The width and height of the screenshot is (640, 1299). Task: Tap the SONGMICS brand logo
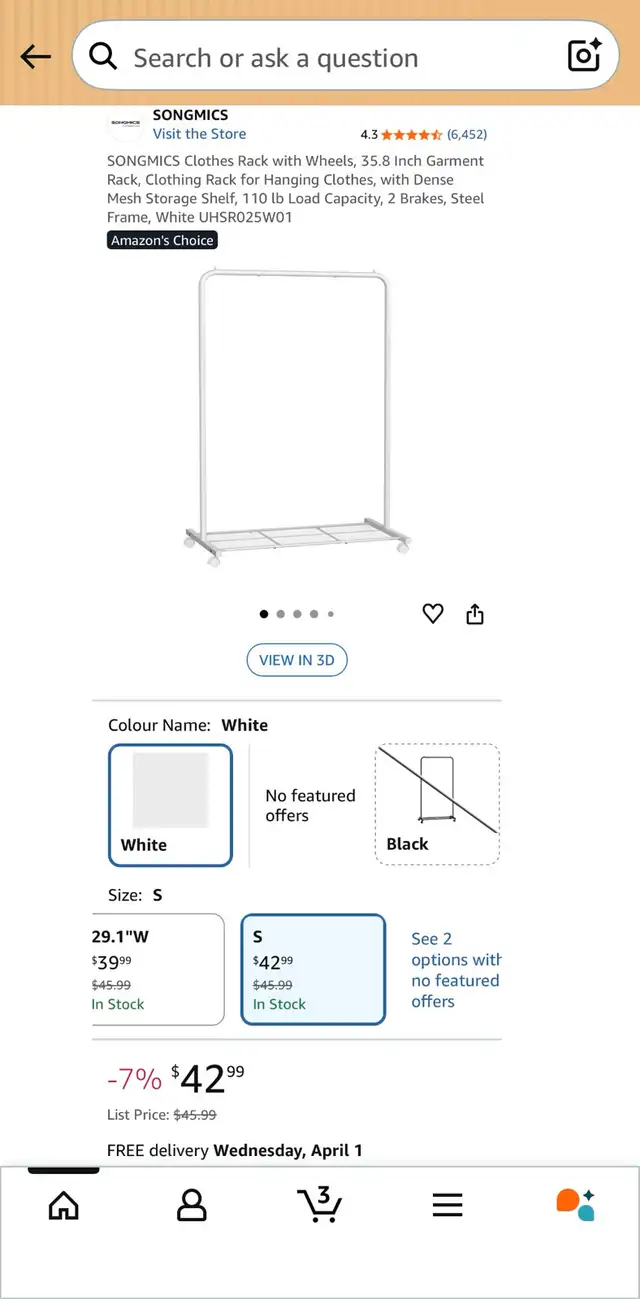tap(125, 124)
